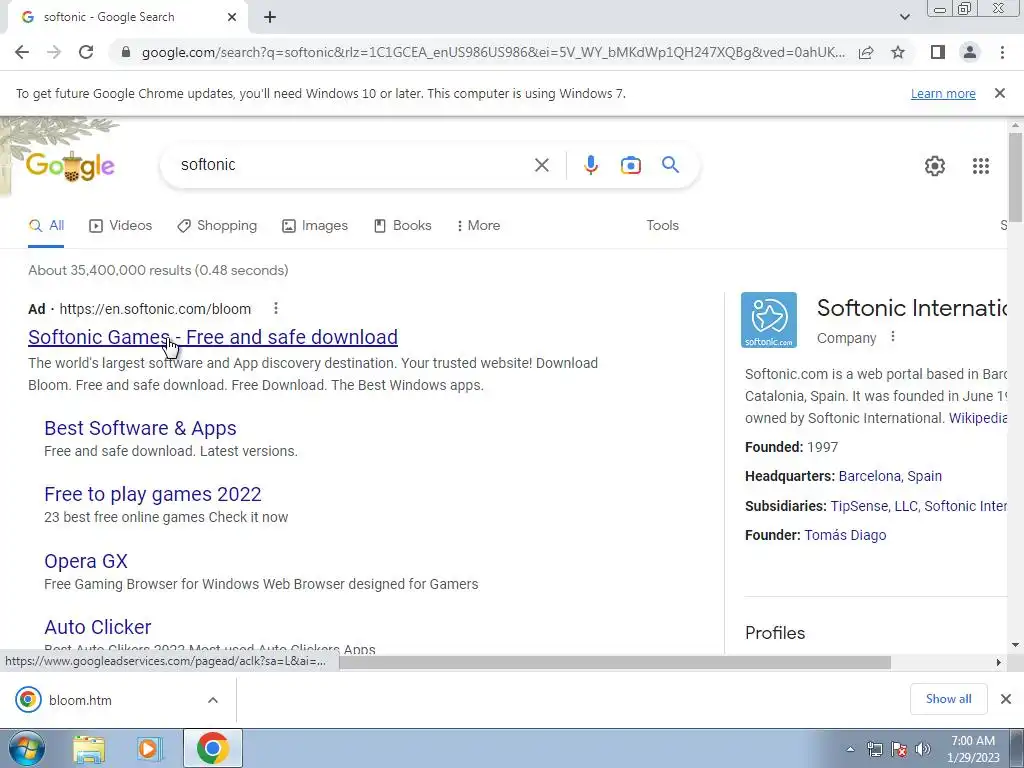Dismiss the Chrome update notification bar
The height and width of the screenshot is (768, 1024).
(x=999, y=93)
